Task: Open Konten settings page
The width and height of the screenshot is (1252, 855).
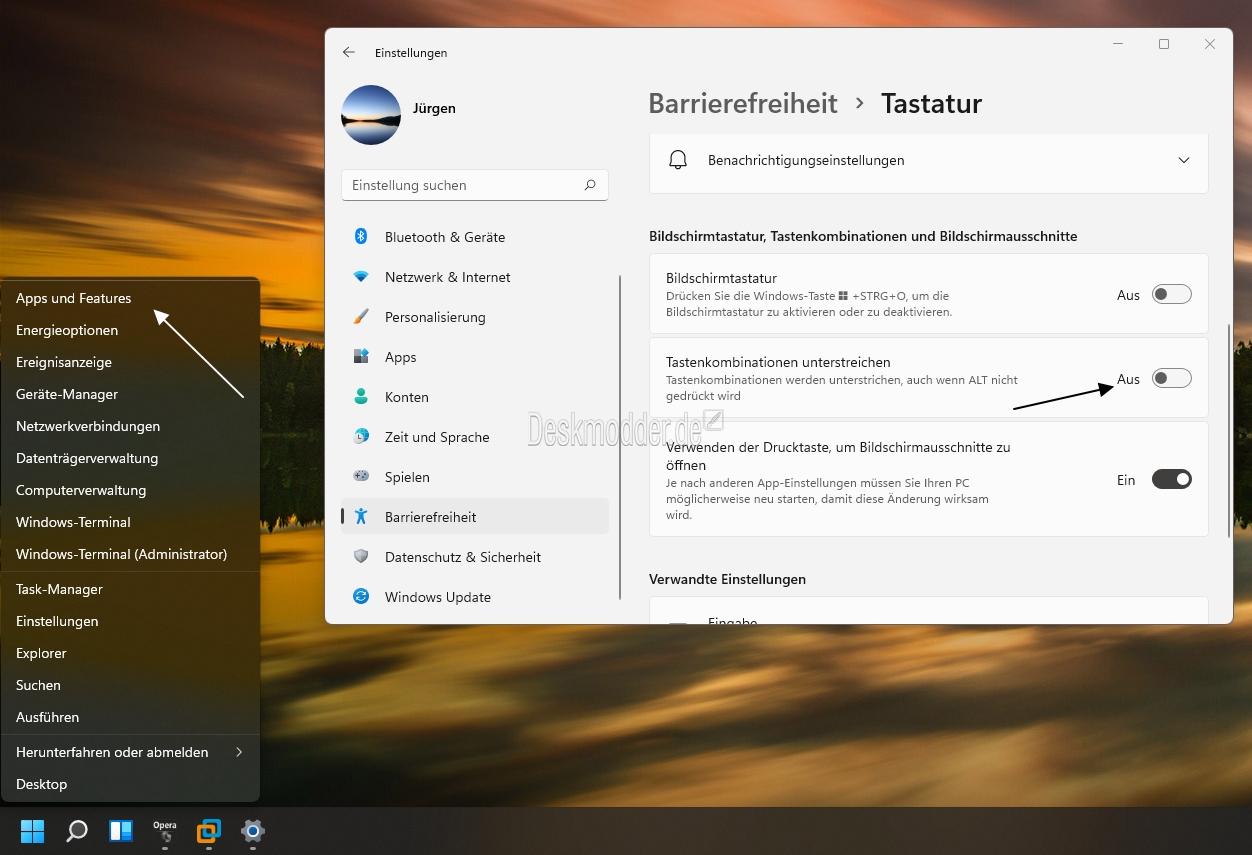Action: pos(475,397)
